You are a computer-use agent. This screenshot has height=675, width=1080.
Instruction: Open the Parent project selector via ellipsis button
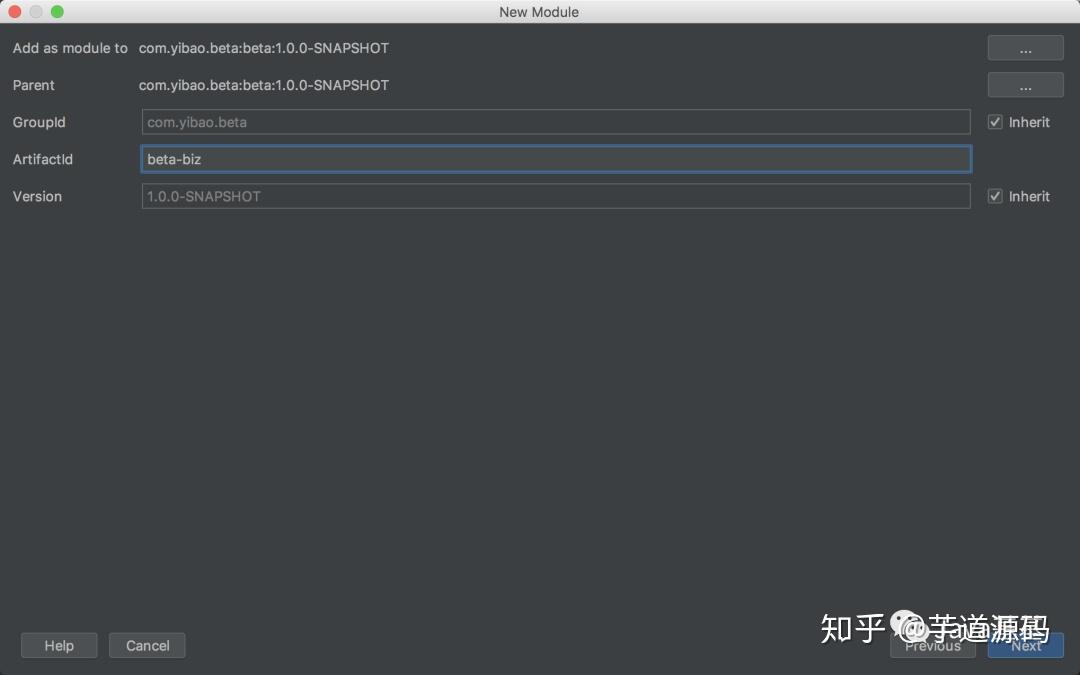coord(1025,84)
